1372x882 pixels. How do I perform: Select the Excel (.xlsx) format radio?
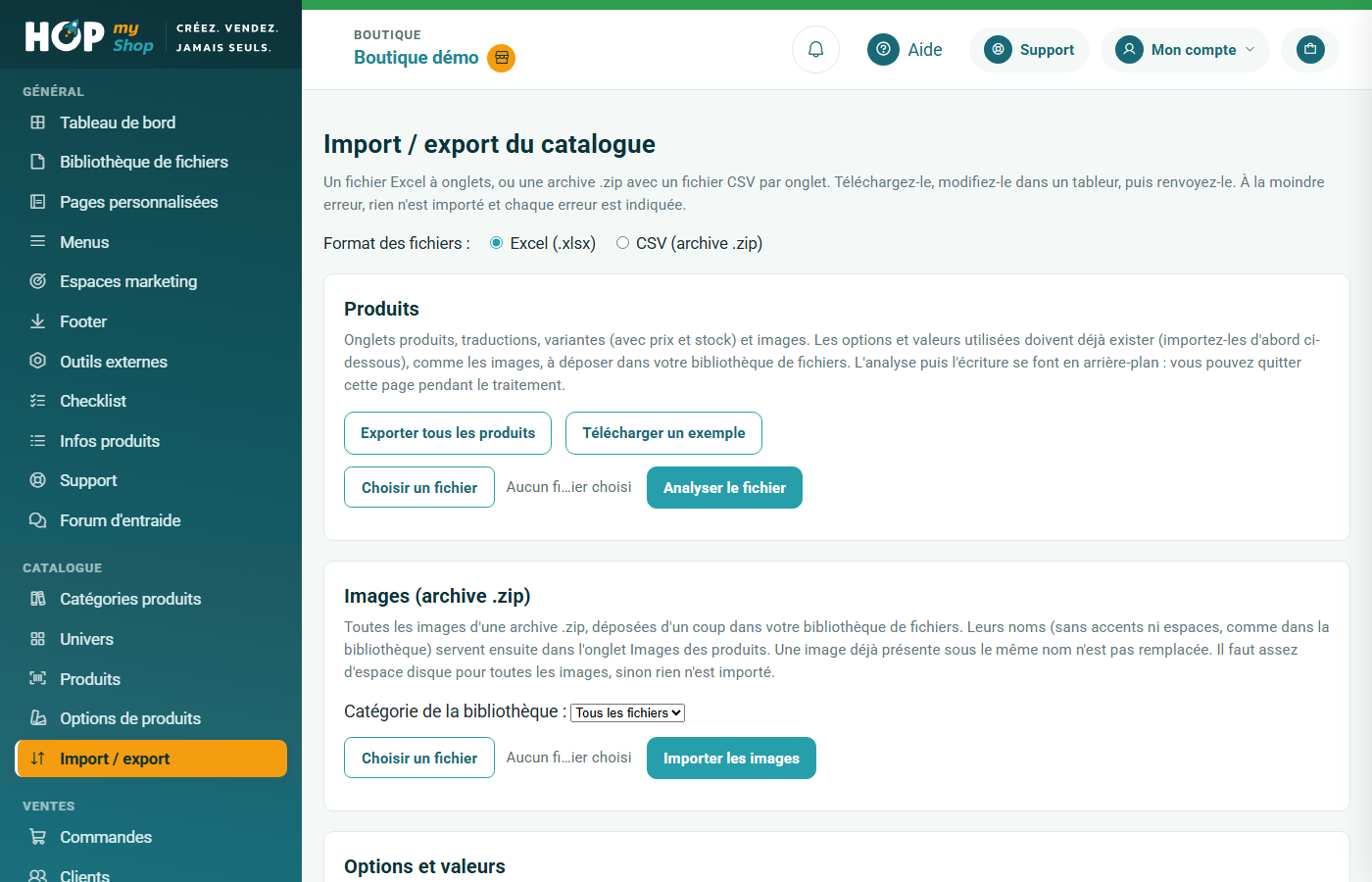[497, 243]
